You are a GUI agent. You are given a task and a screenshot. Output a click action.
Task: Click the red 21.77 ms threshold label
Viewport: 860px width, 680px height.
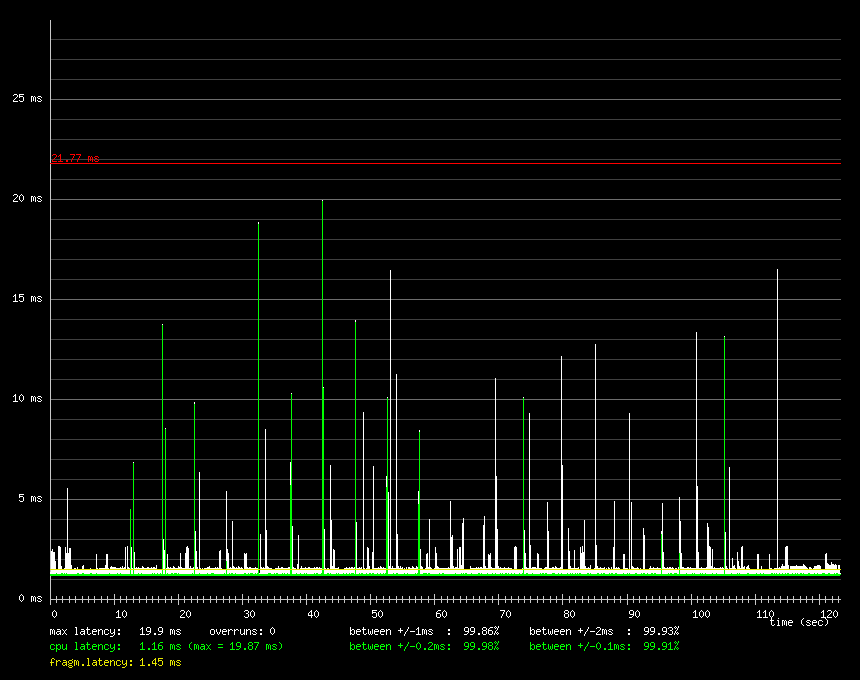75,158
